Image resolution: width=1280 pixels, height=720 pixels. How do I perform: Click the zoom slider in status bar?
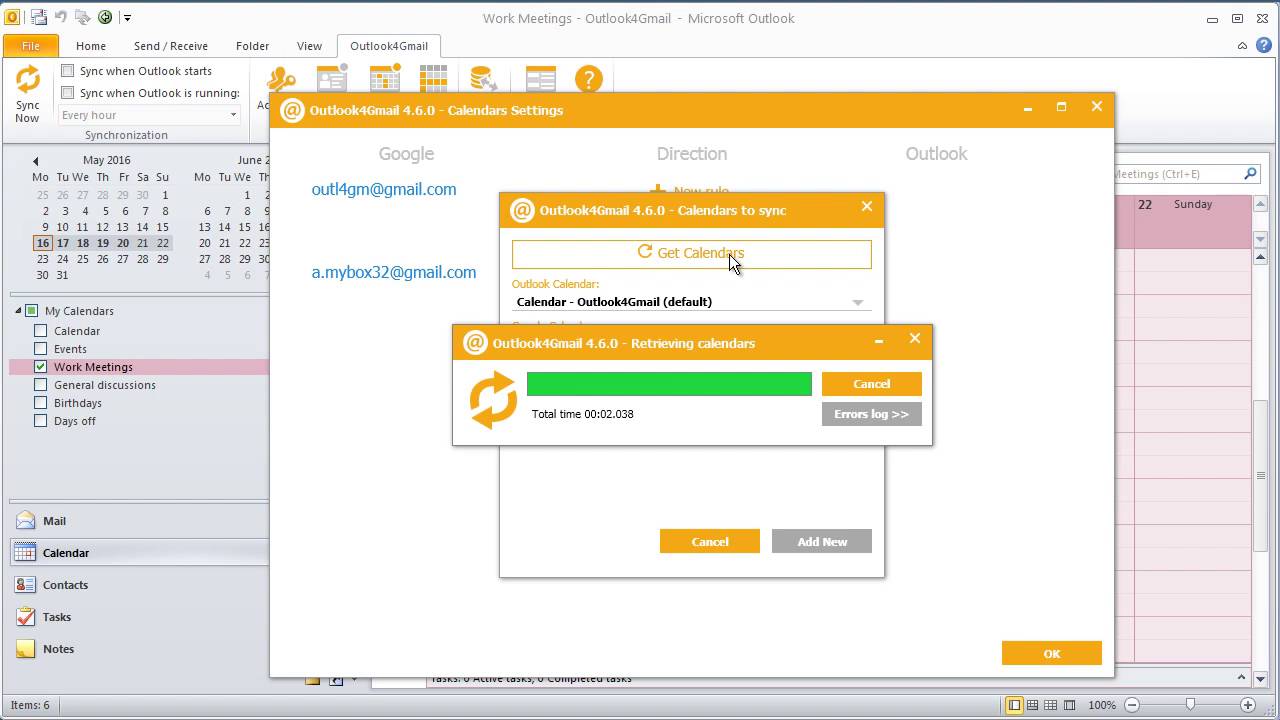tap(1189, 705)
